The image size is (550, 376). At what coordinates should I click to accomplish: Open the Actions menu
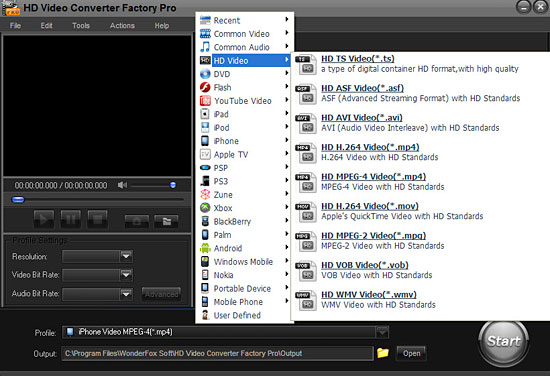[122, 26]
